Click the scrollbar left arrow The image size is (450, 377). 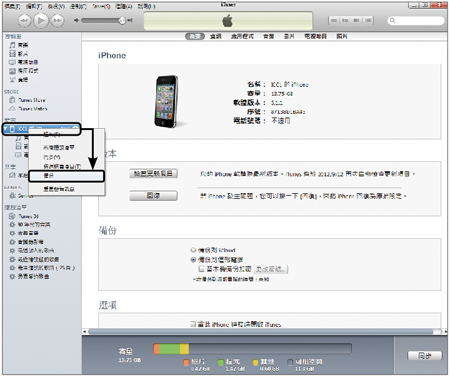pos(85,332)
